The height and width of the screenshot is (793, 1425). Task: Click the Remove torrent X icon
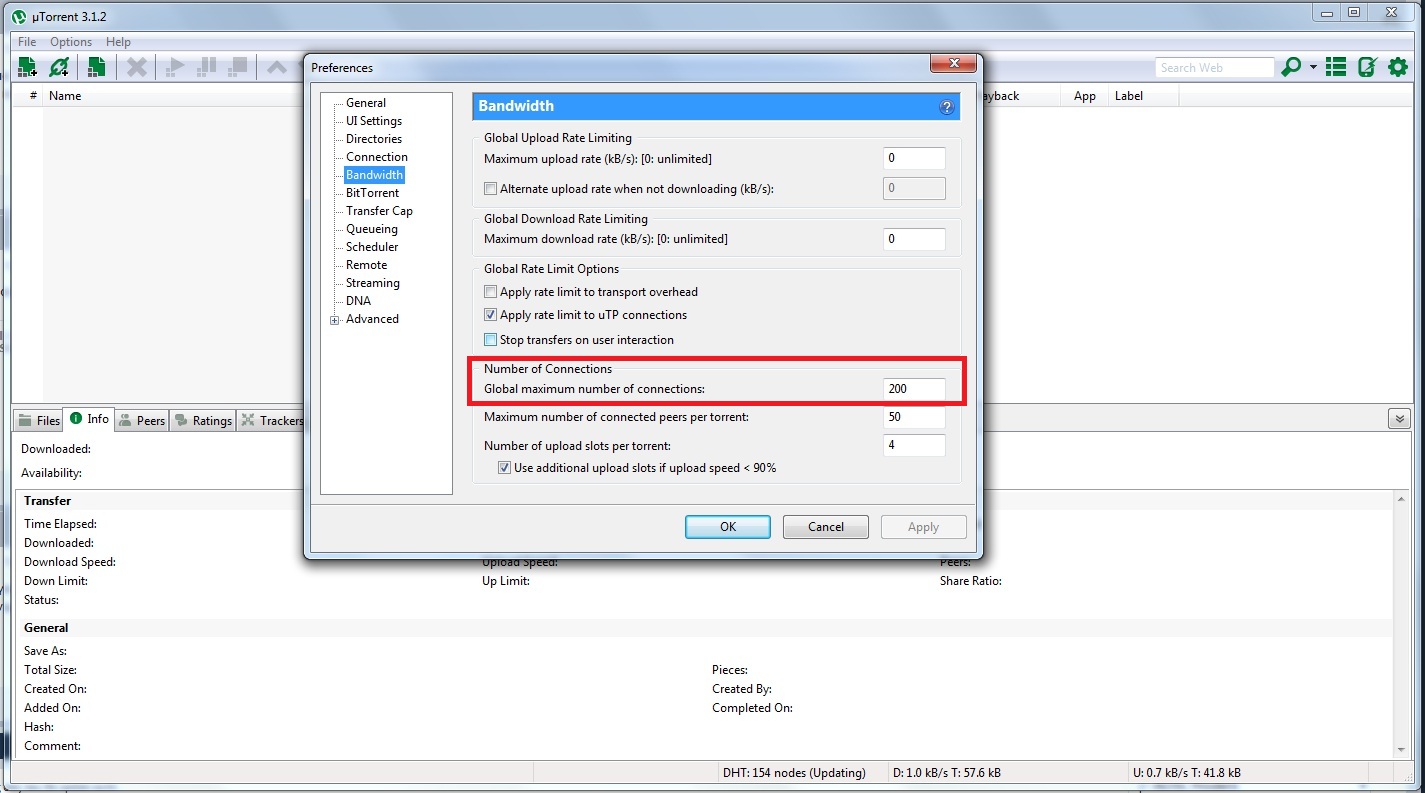pos(137,67)
